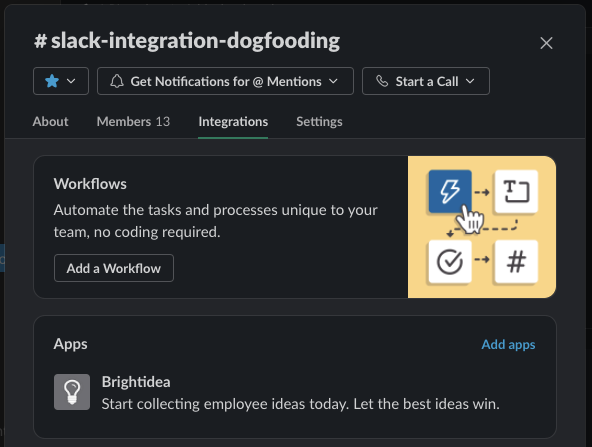
Task: Click the Workflows heading text
Action: (x=90, y=184)
